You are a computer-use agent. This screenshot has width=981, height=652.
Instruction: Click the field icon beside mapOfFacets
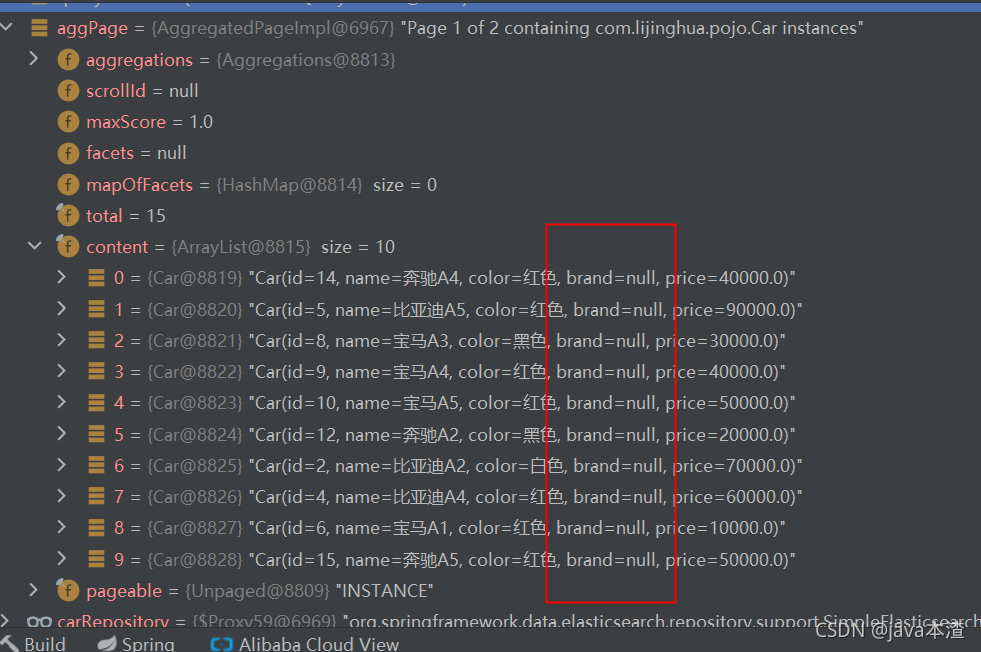coord(68,185)
